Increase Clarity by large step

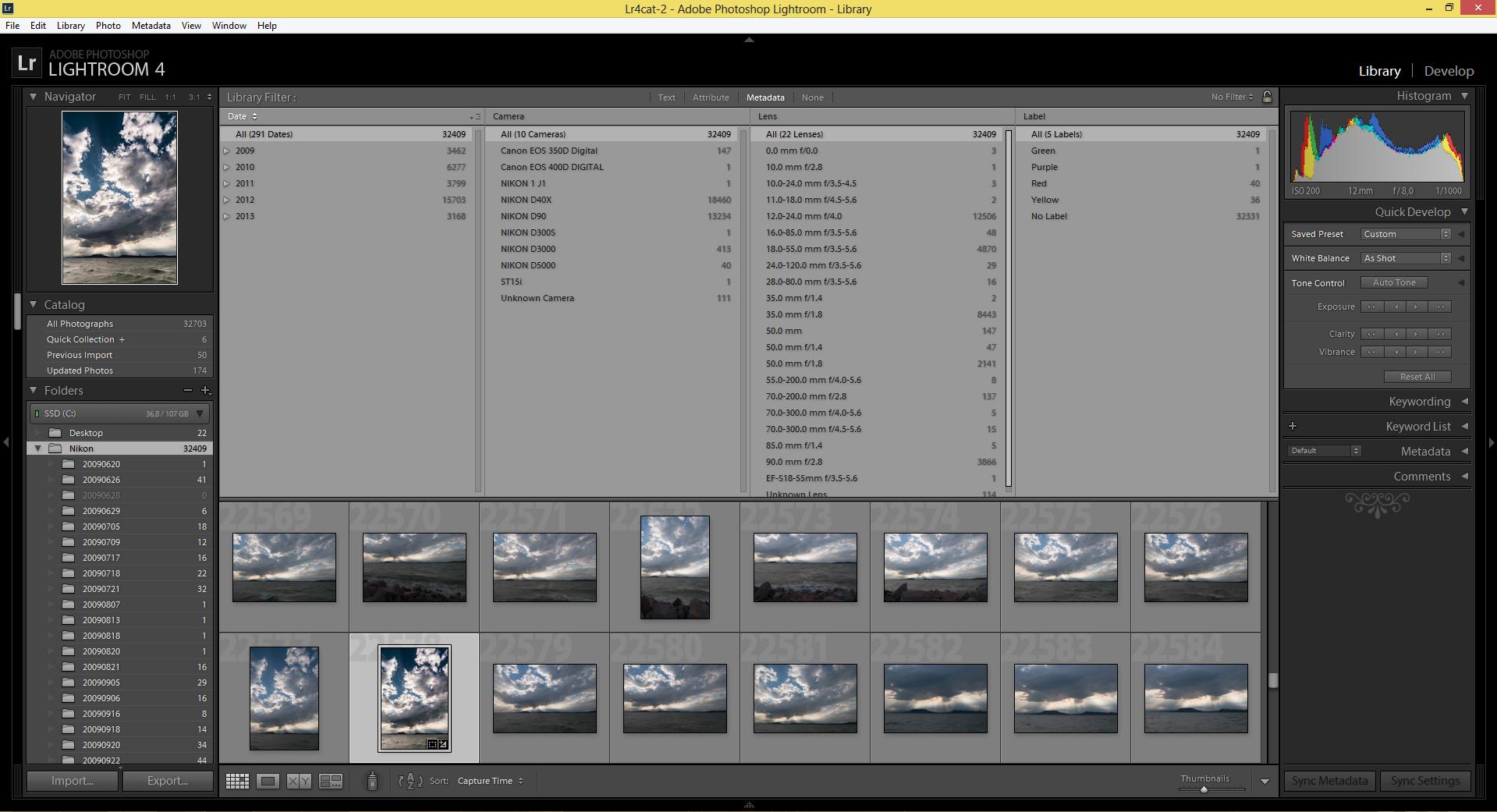1440,334
